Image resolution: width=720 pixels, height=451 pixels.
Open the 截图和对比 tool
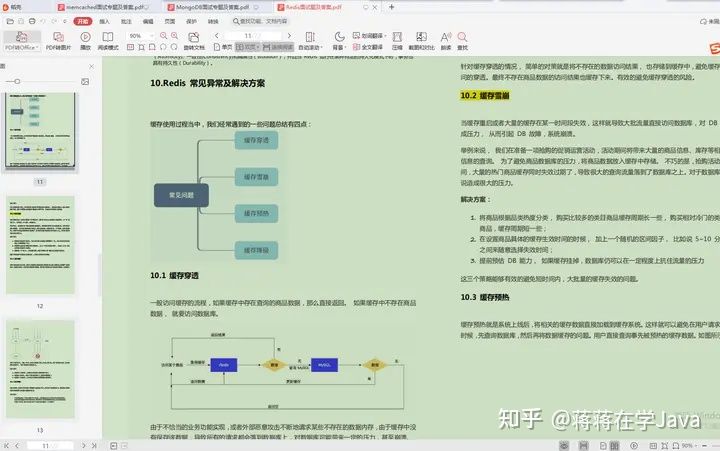(x=421, y=40)
